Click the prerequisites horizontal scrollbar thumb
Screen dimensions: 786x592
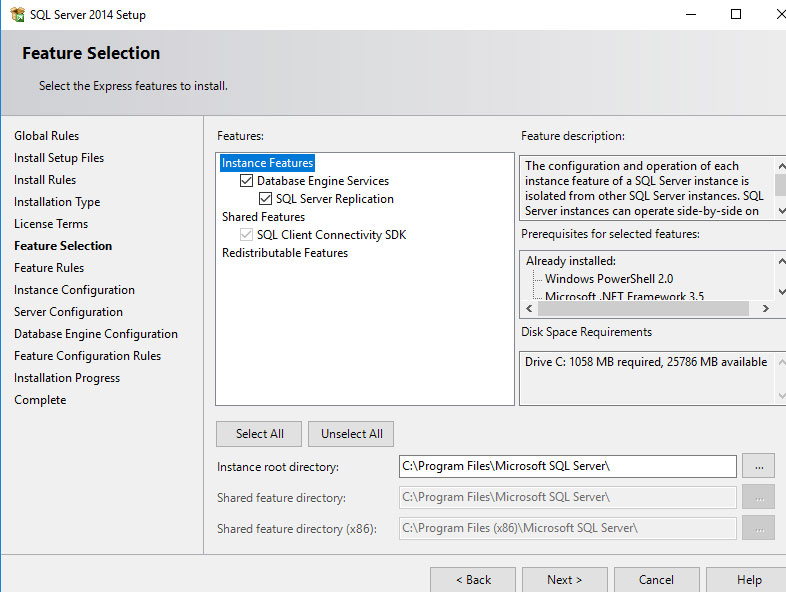point(643,308)
